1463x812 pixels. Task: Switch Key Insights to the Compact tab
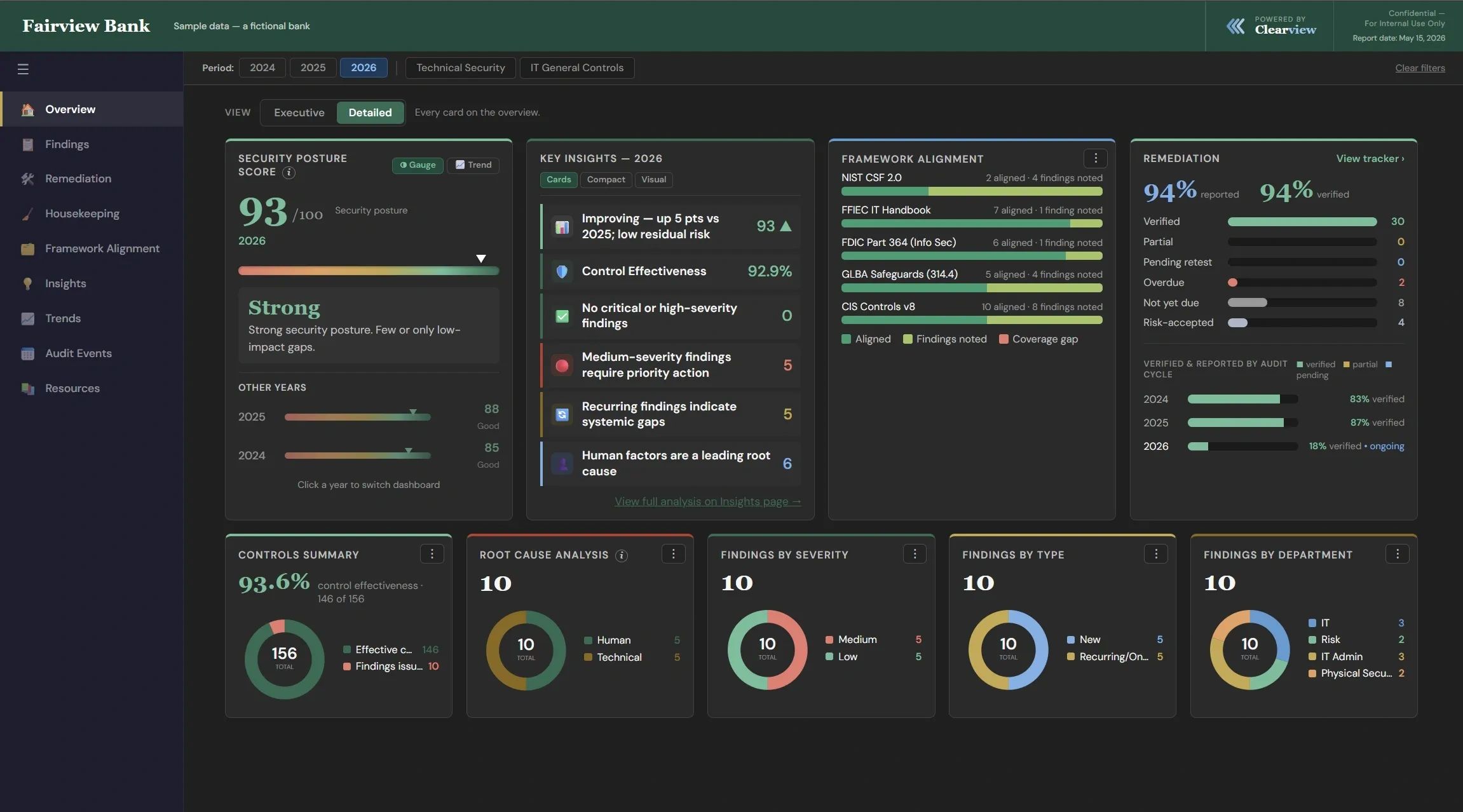606,180
